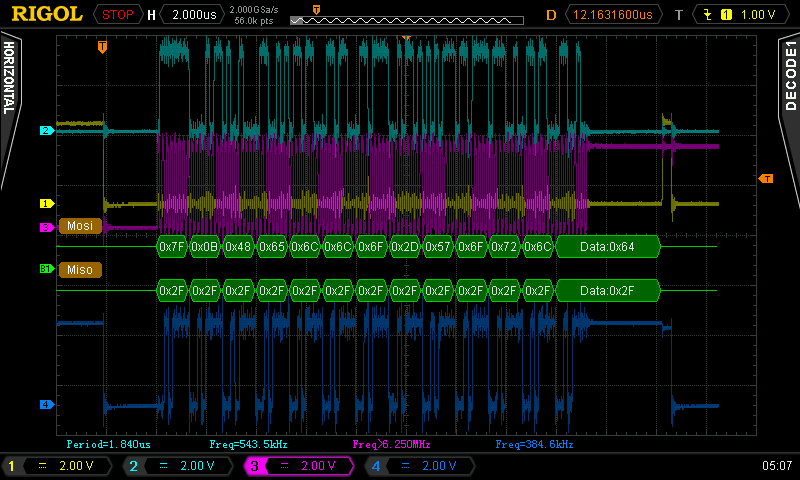Click the Mosi Data:0x64 packet
This screenshot has height=480, width=800.
pyautogui.click(x=608, y=247)
